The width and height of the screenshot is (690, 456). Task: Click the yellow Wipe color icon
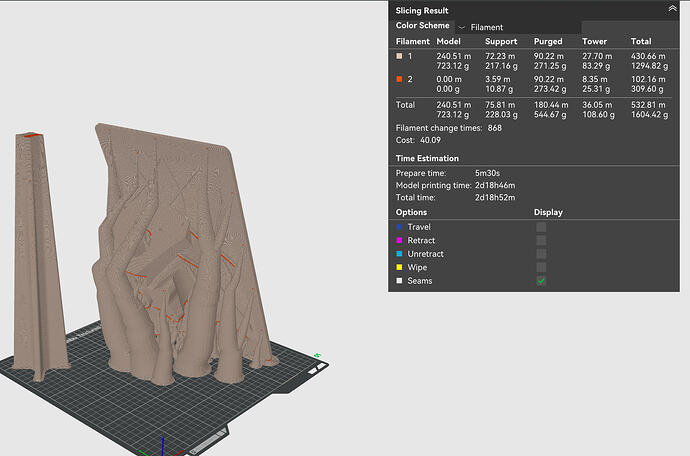point(399,267)
